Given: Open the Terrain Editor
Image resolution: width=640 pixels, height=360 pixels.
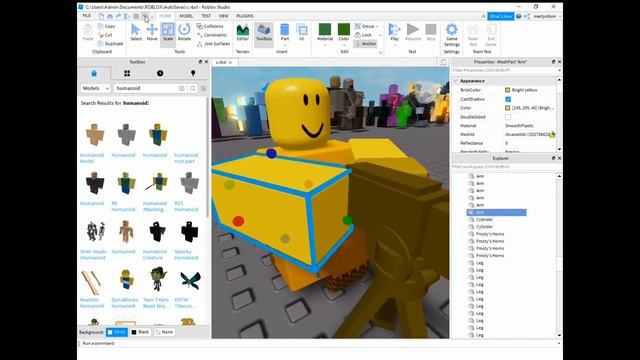Looking at the screenshot, I should pos(242,32).
